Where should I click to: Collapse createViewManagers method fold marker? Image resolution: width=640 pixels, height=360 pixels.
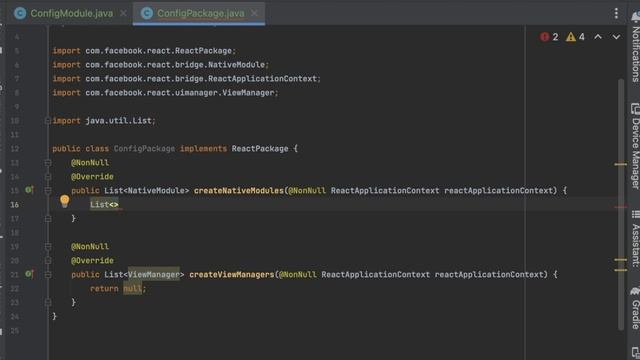point(48,275)
